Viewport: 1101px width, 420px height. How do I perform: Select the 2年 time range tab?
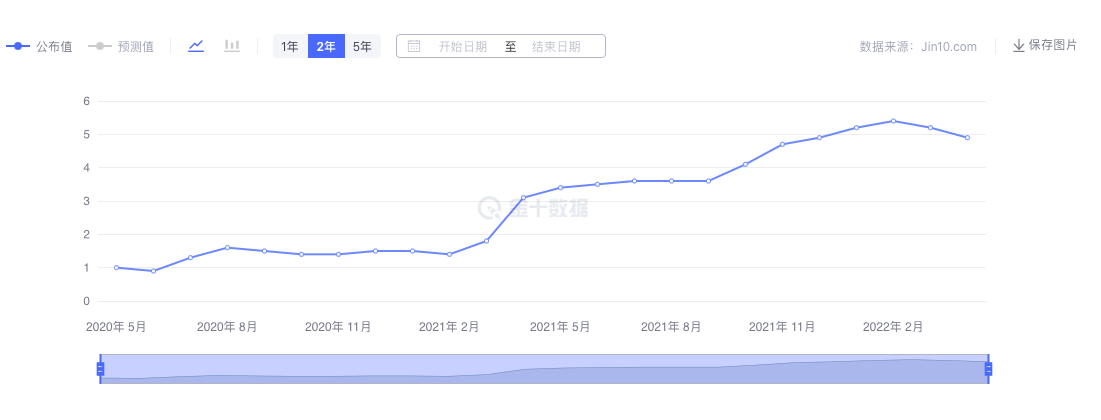[x=326, y=46]
